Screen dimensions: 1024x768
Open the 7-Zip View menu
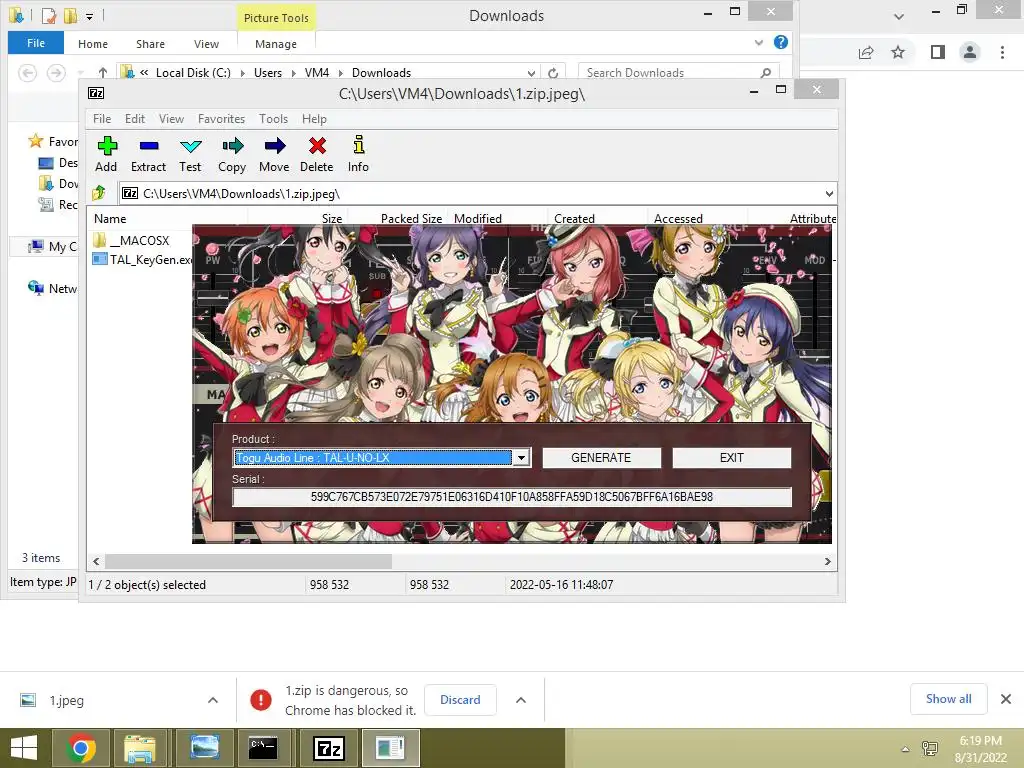click(171, 119)
